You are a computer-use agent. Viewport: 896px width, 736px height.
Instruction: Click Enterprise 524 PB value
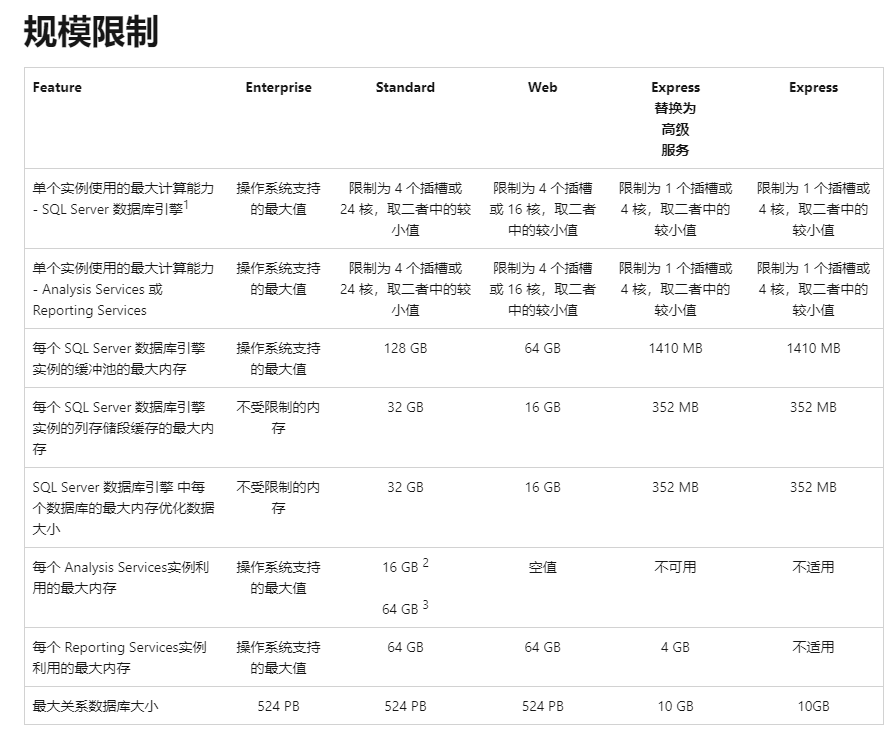(x=278, y=706)
